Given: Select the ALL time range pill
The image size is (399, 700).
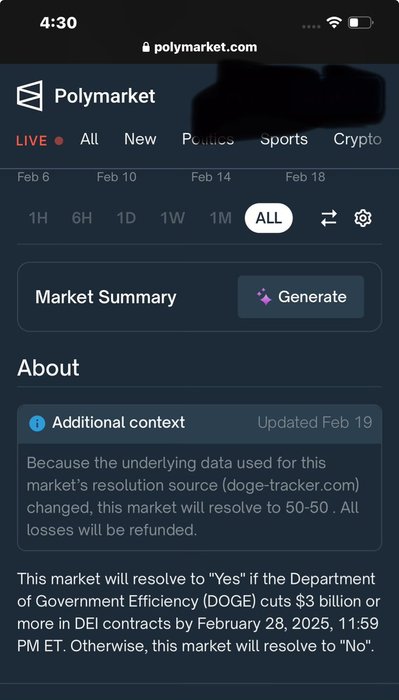Looking at the screenshot, I should pyautogui.click(x=269, y=218).
